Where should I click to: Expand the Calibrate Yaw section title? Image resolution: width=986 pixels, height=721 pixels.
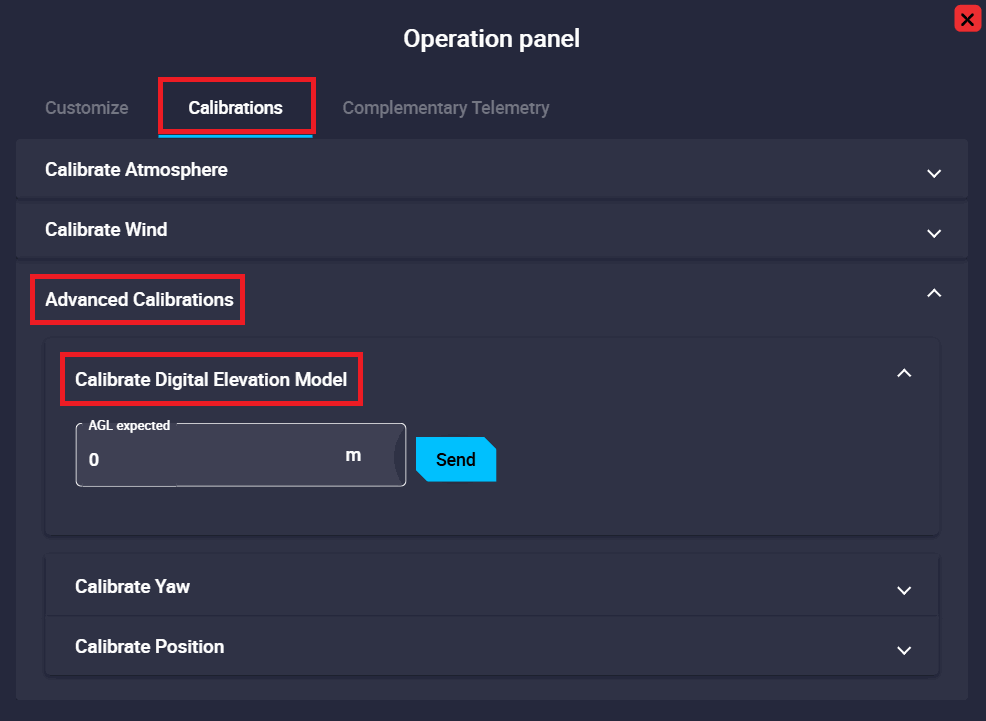click(132, 587)
